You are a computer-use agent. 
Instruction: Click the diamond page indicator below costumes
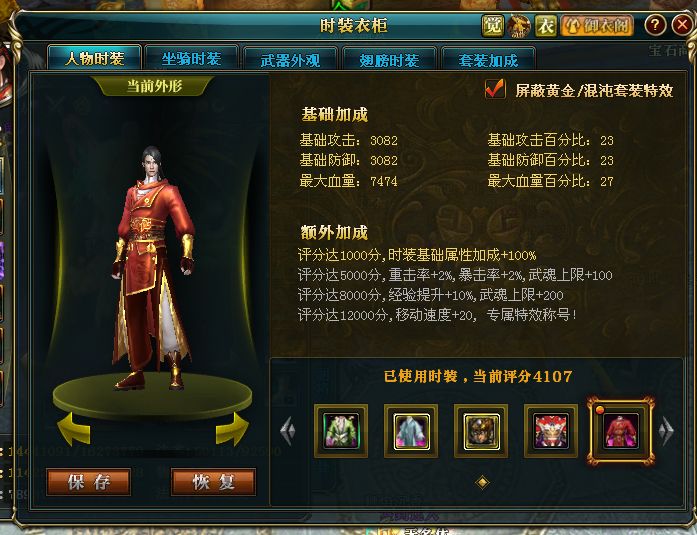[482, 482]
